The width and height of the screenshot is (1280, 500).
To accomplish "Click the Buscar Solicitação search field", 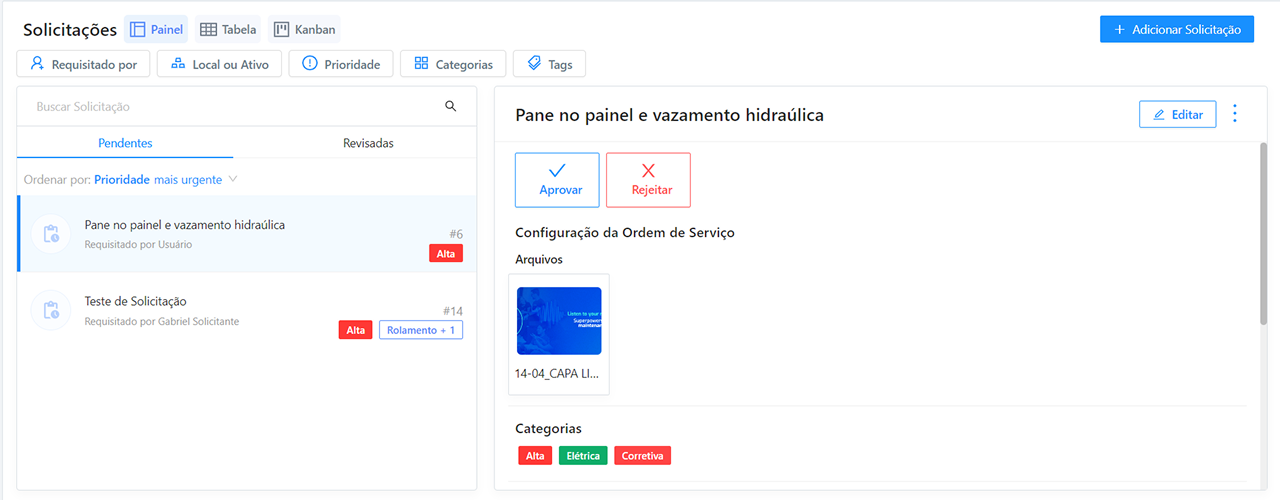I will click(235, 106).
